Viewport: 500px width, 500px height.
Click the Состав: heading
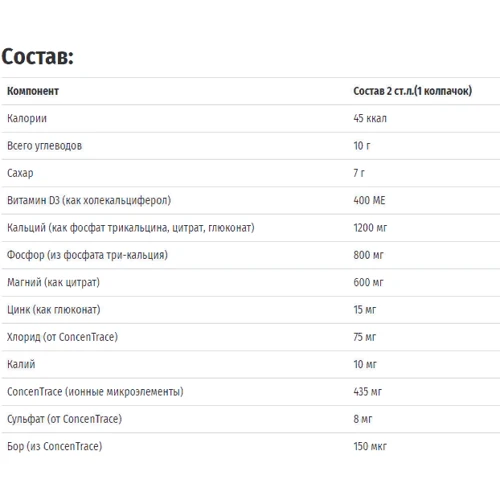click(37, 56)
